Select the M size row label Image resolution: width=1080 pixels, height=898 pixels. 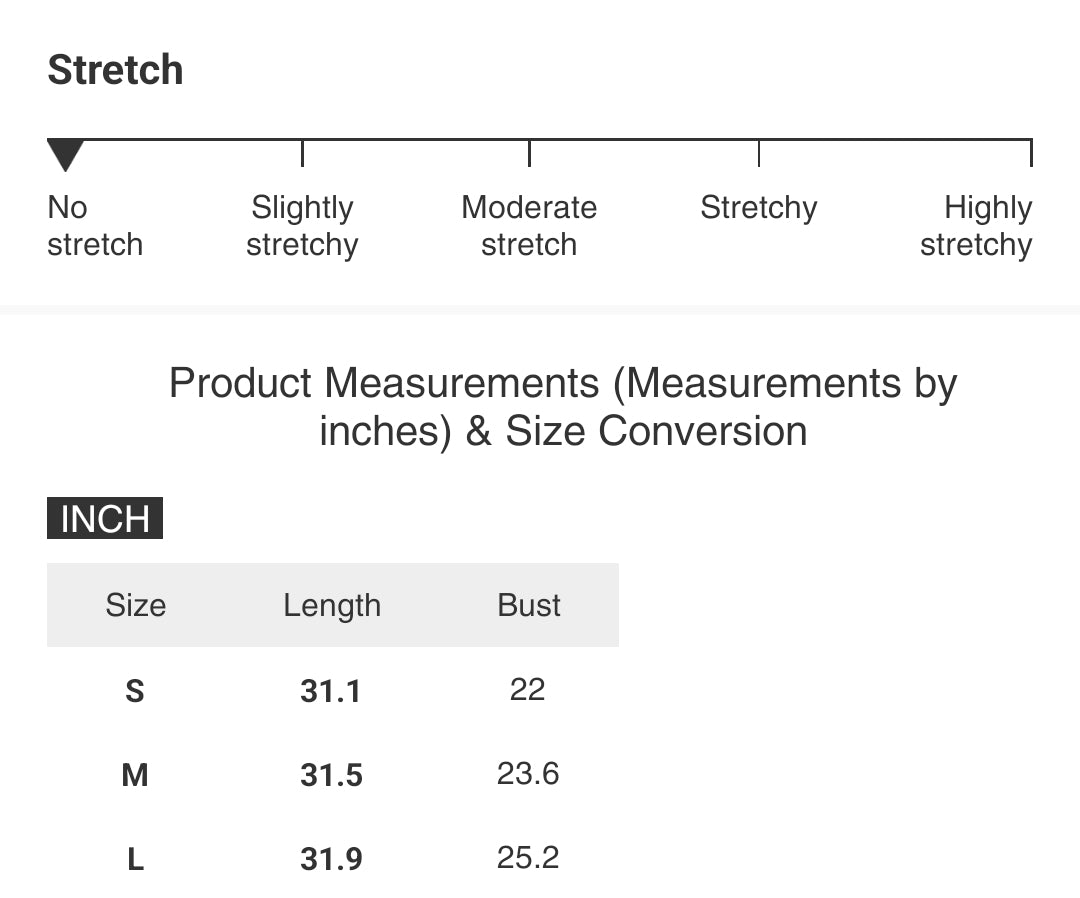point(135,775)
